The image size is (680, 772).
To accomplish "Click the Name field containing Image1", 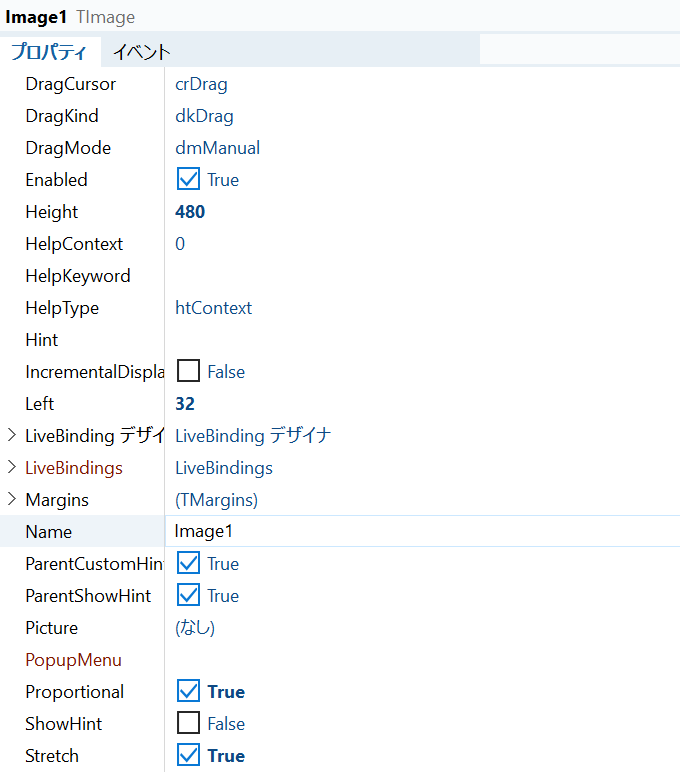I will [420, 532].
